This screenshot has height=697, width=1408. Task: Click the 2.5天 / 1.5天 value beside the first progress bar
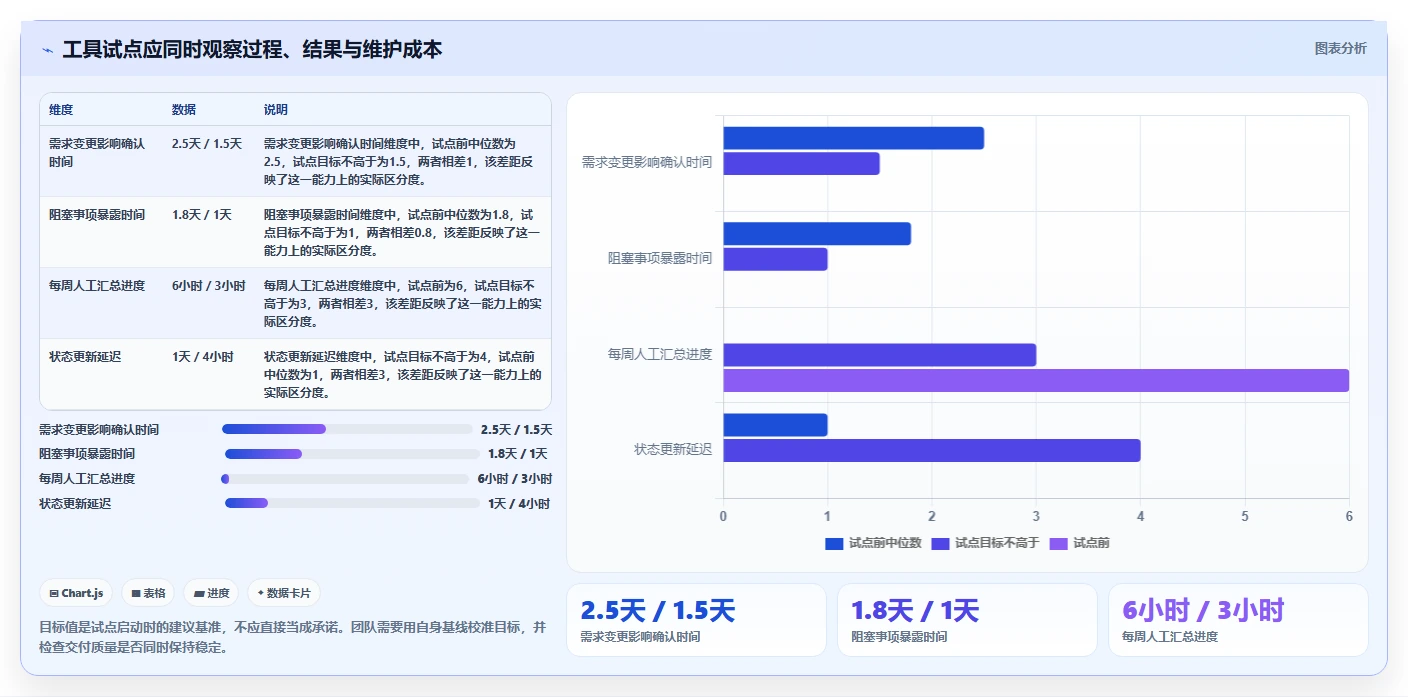tap(516, 430)
